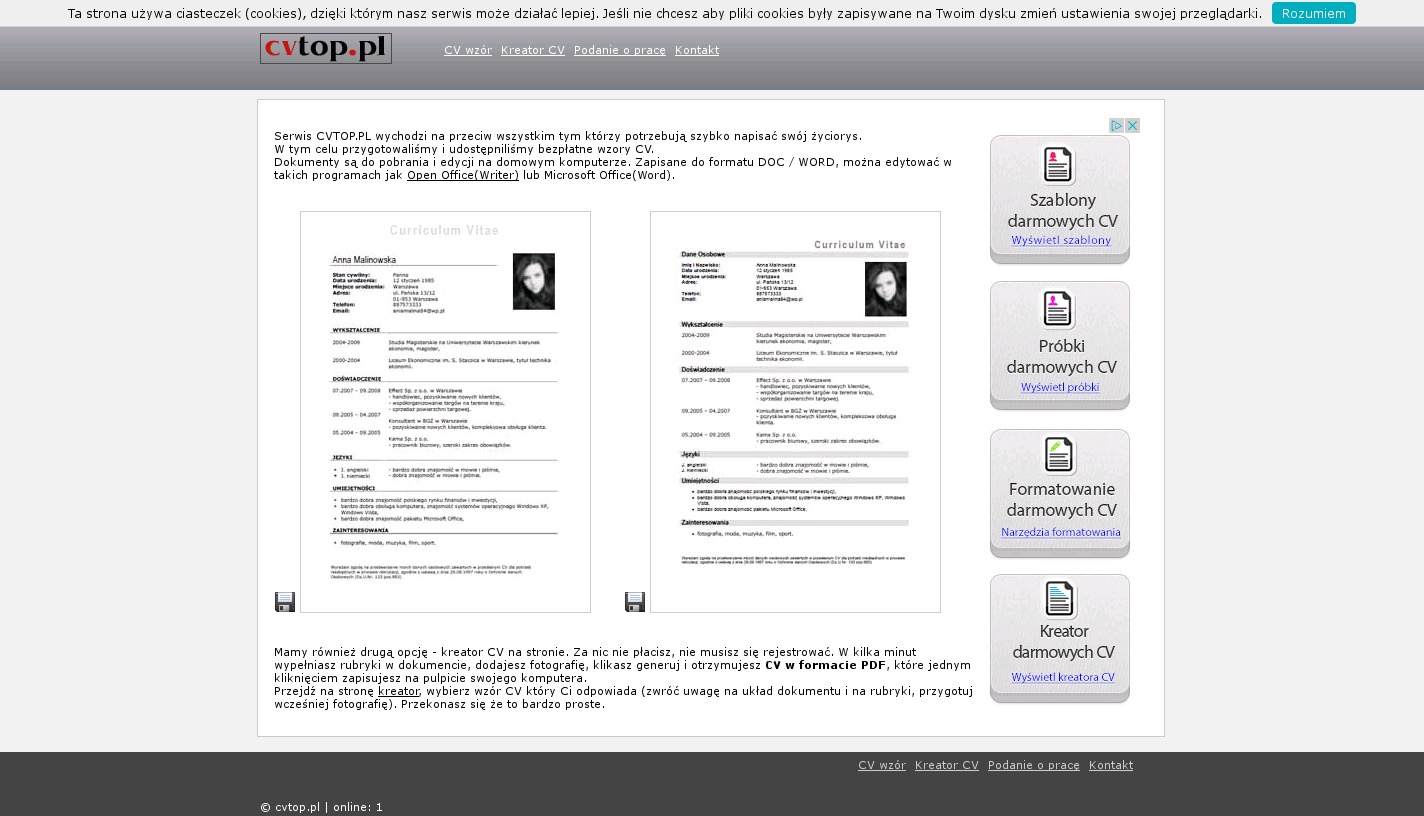This screenshot has height=816, width=1424.
Task: Click the Formatowanie darmowych CV document icon
Action: point(1059,455)
